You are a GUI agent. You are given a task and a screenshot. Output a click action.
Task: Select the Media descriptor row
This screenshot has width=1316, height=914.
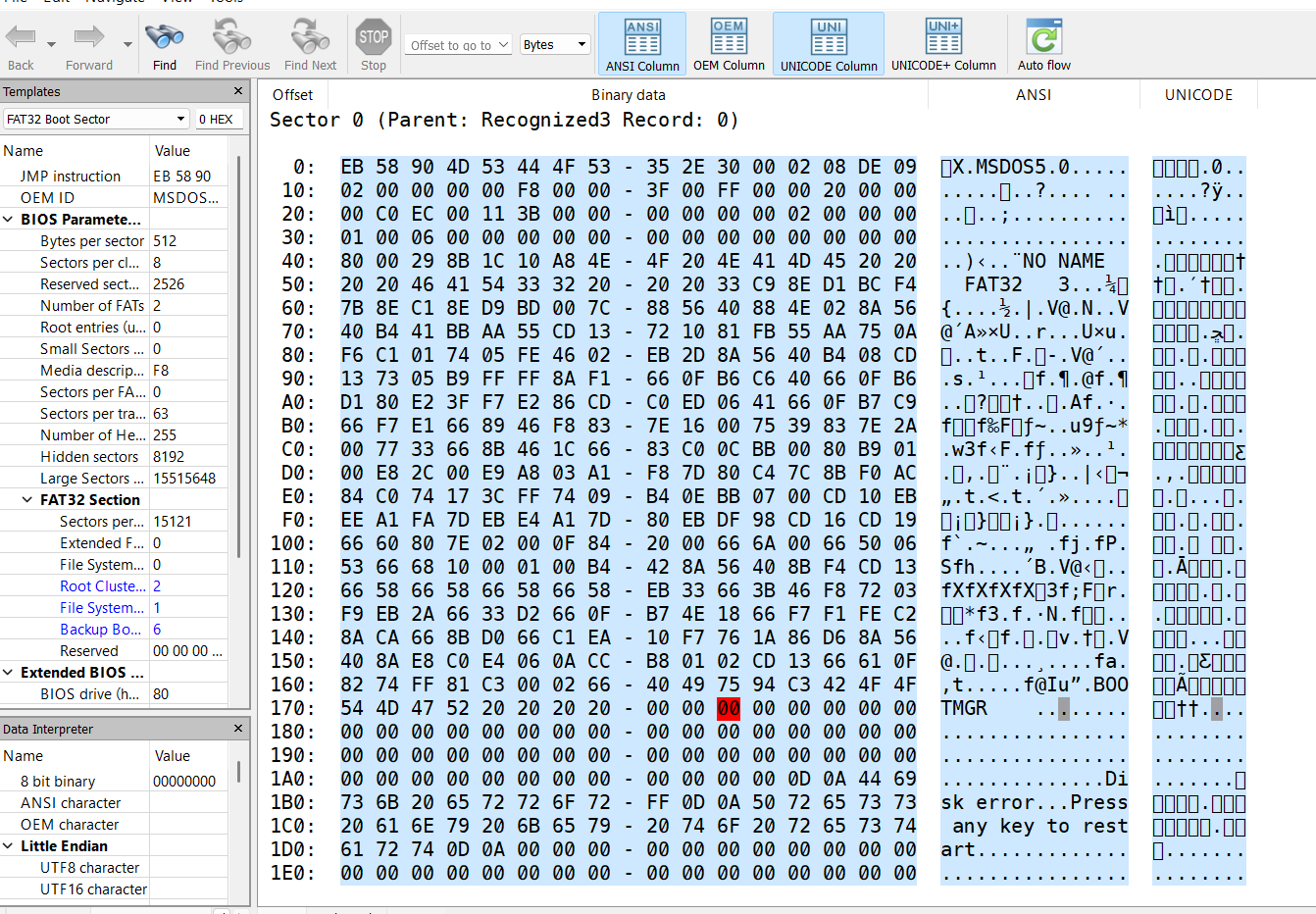click(x=114, y=371)
